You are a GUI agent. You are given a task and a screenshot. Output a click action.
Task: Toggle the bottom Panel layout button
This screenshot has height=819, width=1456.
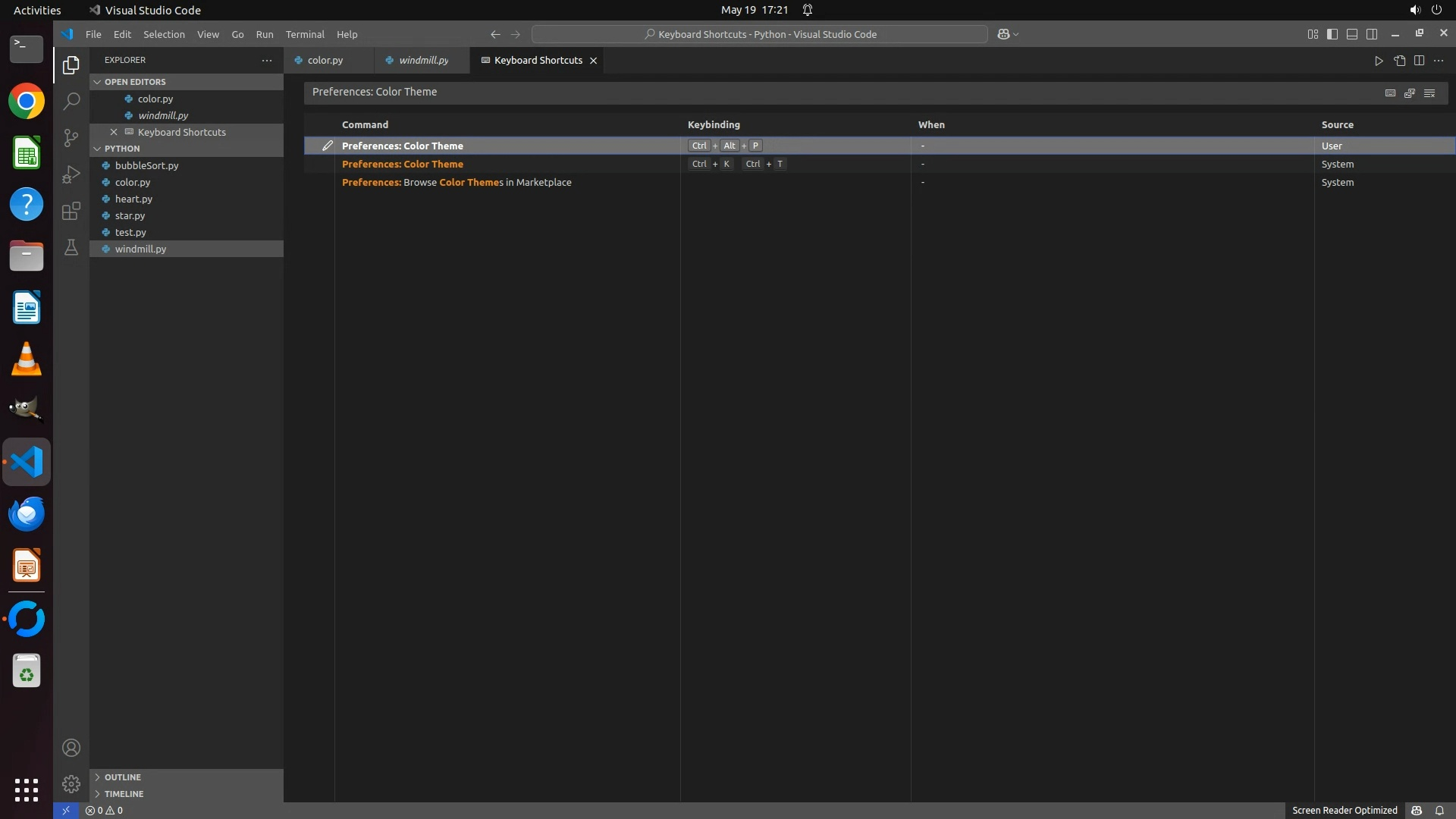(x=1352, y=34)
